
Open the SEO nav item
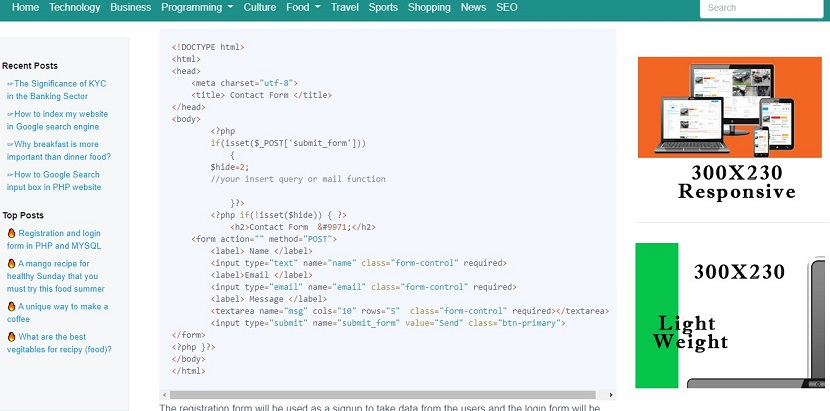507,7
